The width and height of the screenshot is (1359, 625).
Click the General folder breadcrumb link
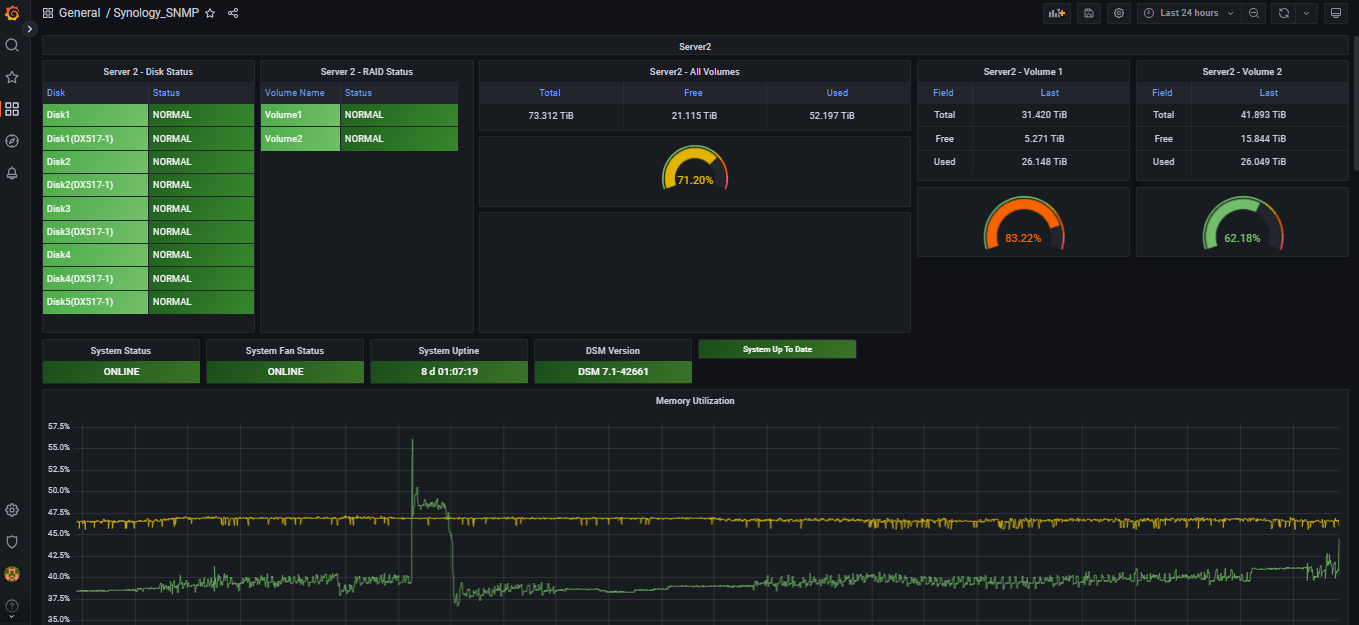(79, 13)
